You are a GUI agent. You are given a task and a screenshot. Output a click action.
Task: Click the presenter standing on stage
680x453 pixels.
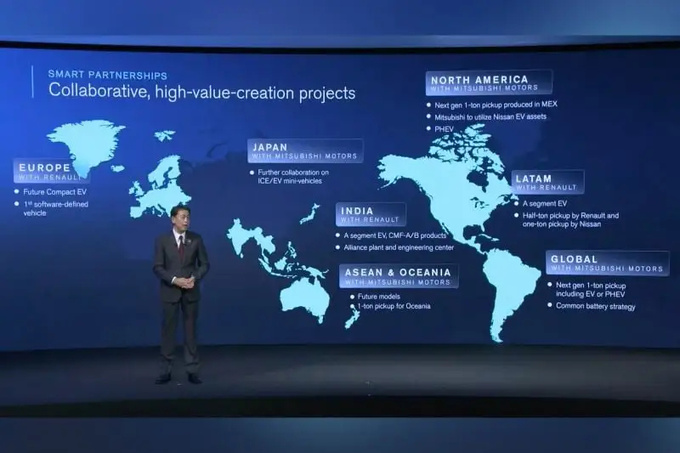[x=180, y=295]
